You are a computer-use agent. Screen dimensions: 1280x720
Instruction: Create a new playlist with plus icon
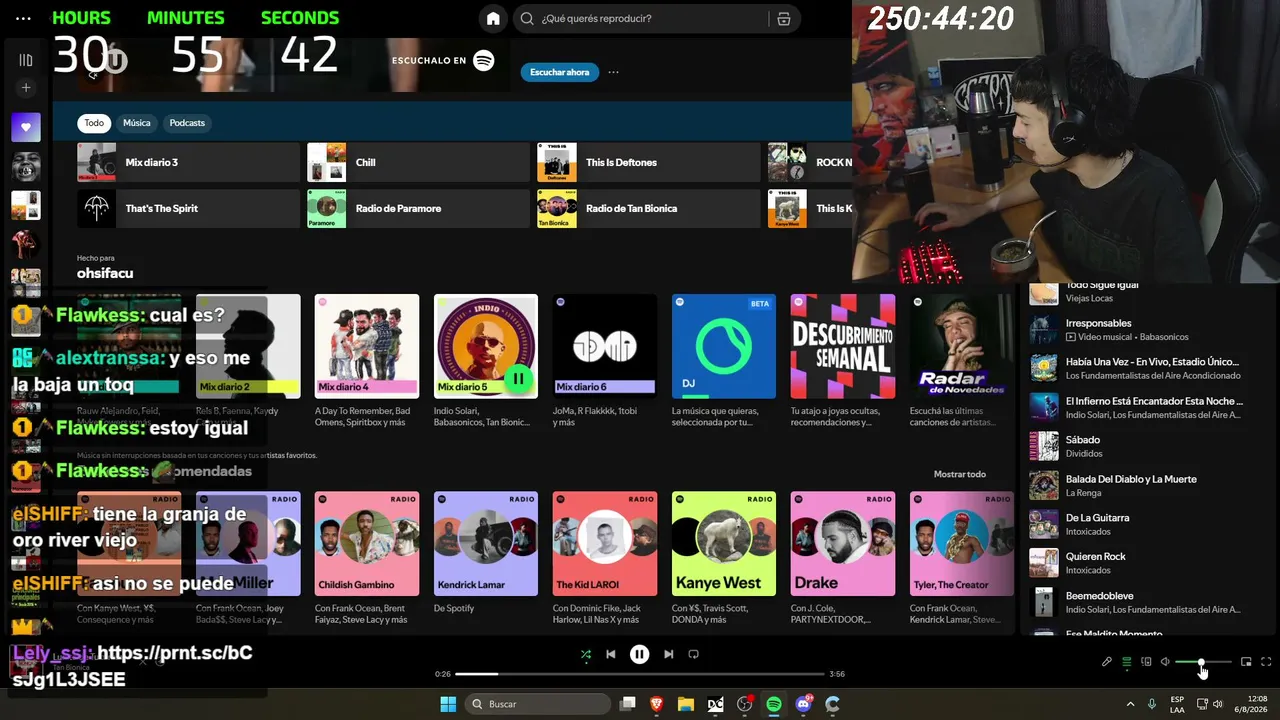pyautogui.click(x=26, y=88)
